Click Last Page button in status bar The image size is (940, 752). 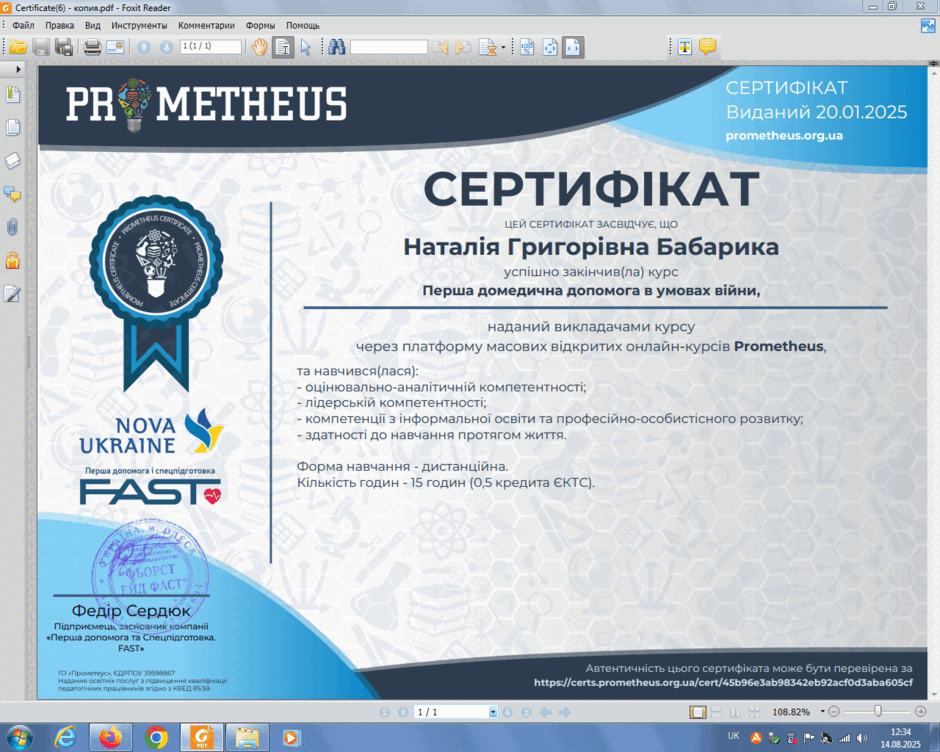[x=526, y=712]
